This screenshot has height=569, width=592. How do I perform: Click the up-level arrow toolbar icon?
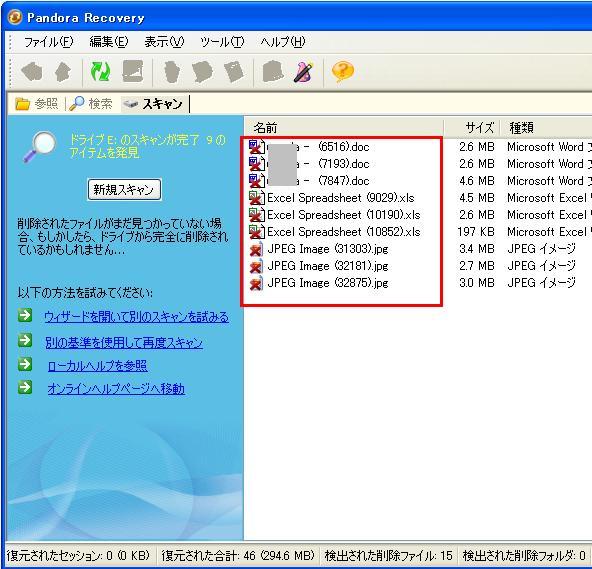(x=63, y=71)
